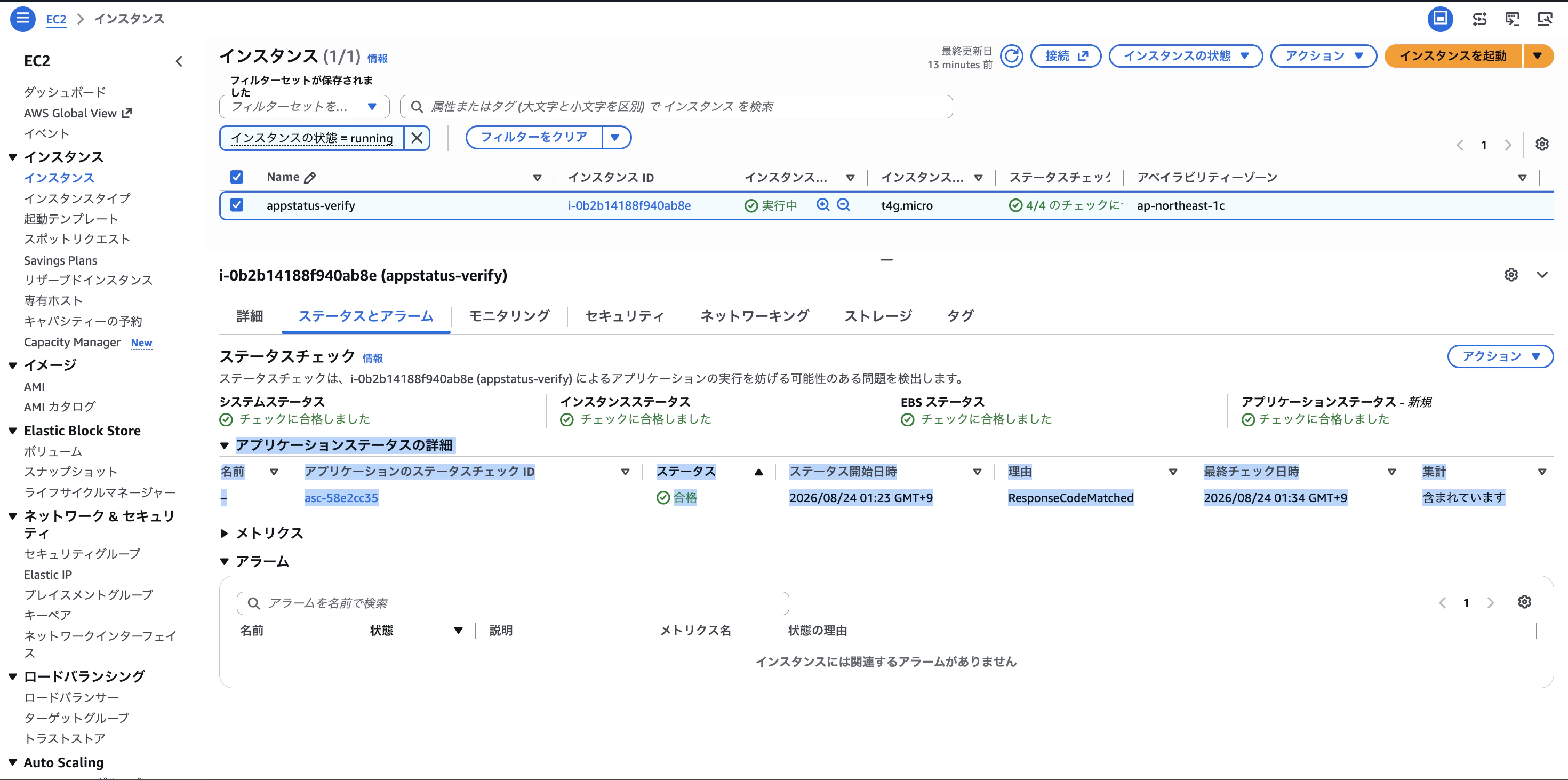Click the インスタンスを起動 button
Image resolution: width=1568 pixels, height=780 pixels.
pos(1453,56)
